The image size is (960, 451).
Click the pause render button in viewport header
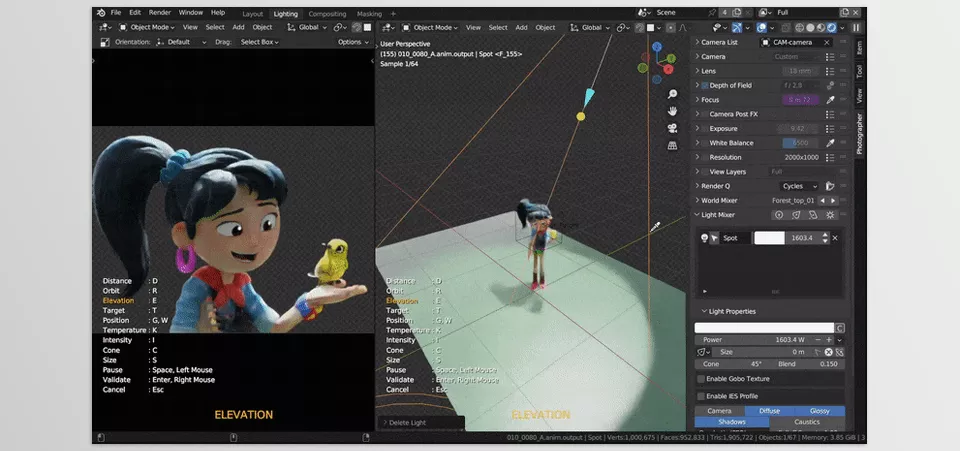(x=856, y=28)
